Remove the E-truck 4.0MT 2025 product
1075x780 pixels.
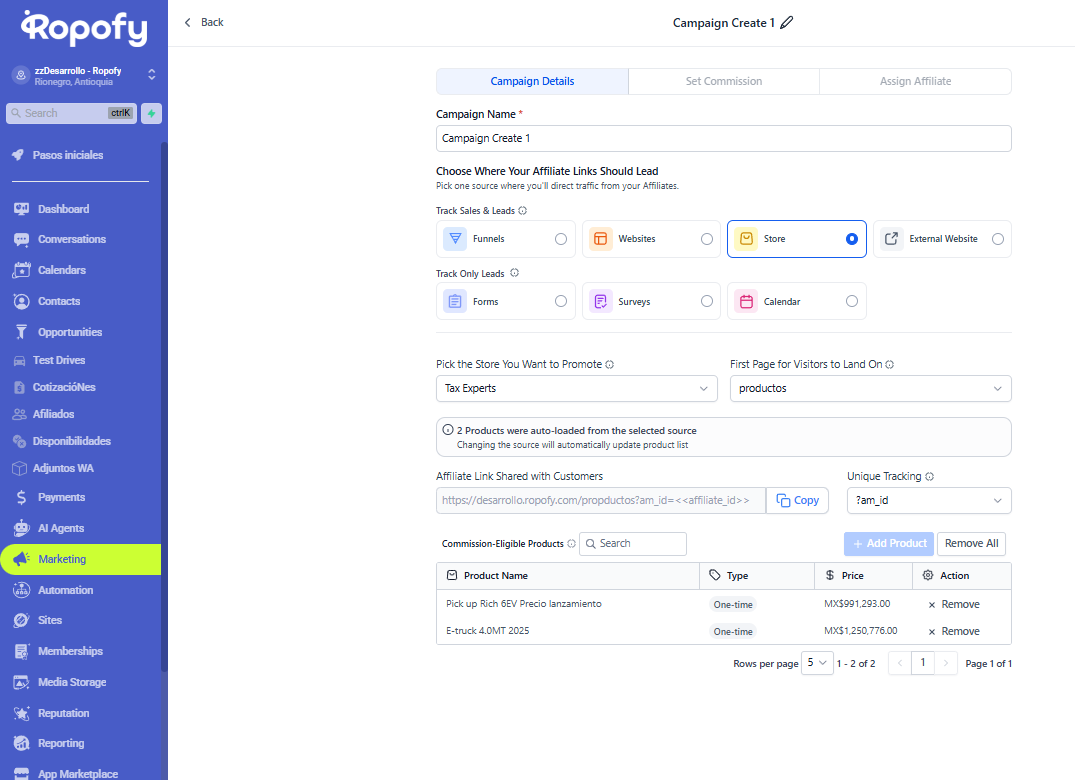(x=953, y=631)
